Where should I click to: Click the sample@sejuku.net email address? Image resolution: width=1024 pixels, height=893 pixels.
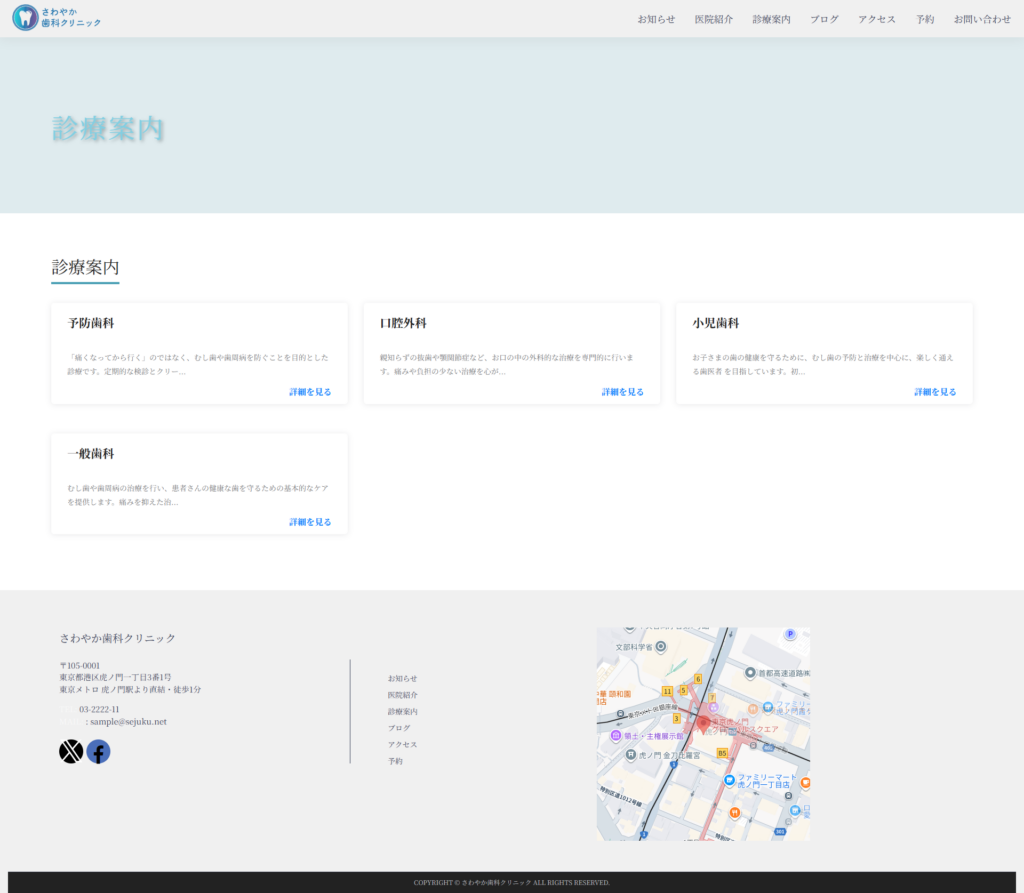click(128, 721)
